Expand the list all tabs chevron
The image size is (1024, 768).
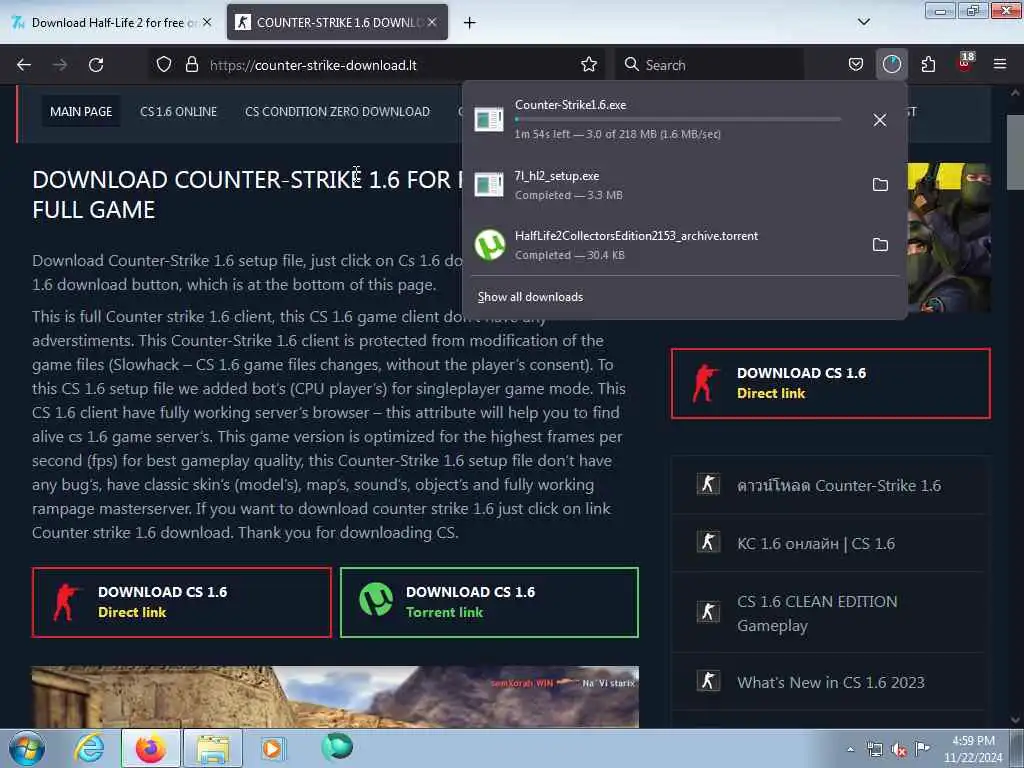coord(863,22)
